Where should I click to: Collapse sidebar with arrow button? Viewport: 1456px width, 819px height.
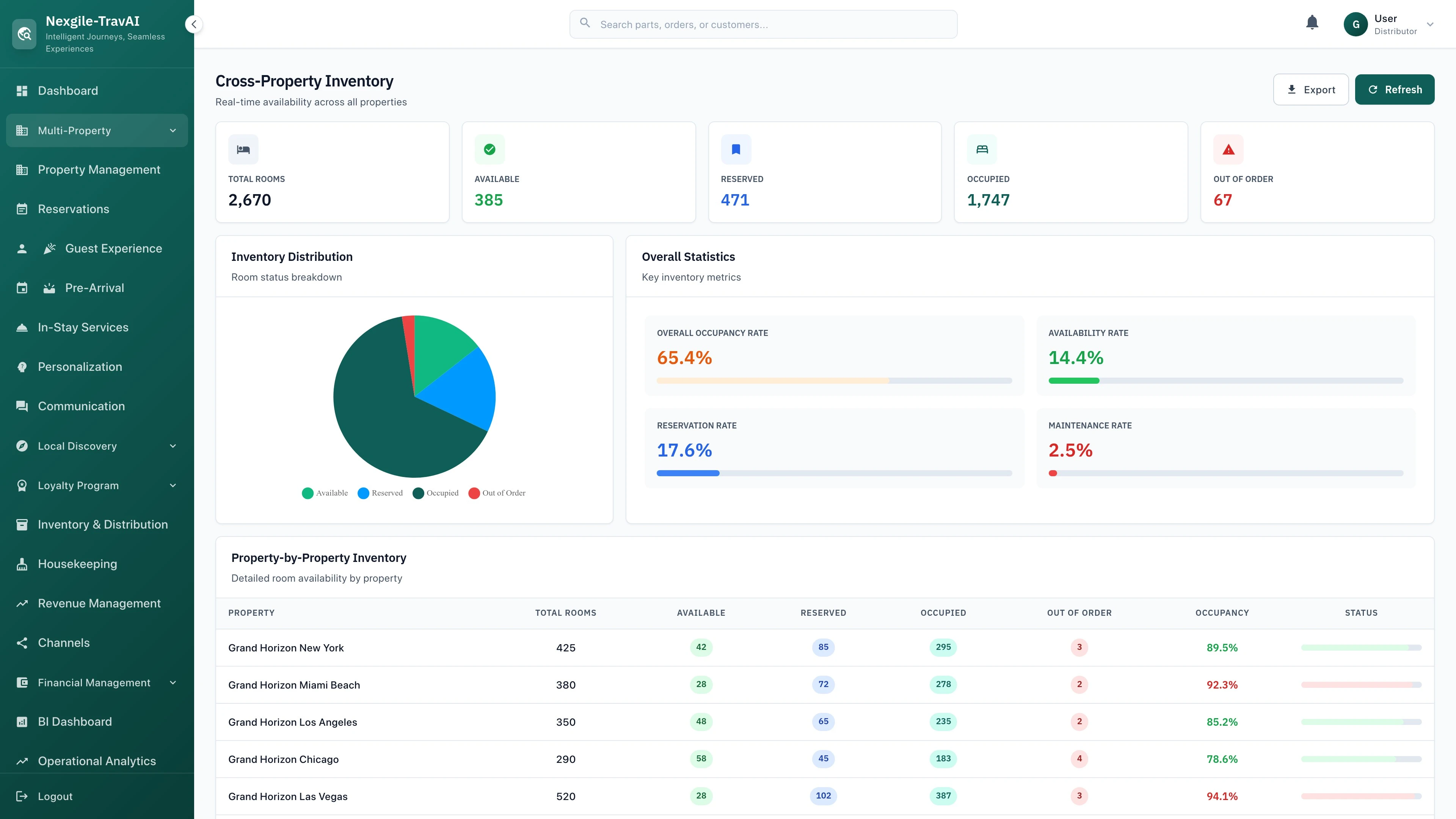[194, 24]
